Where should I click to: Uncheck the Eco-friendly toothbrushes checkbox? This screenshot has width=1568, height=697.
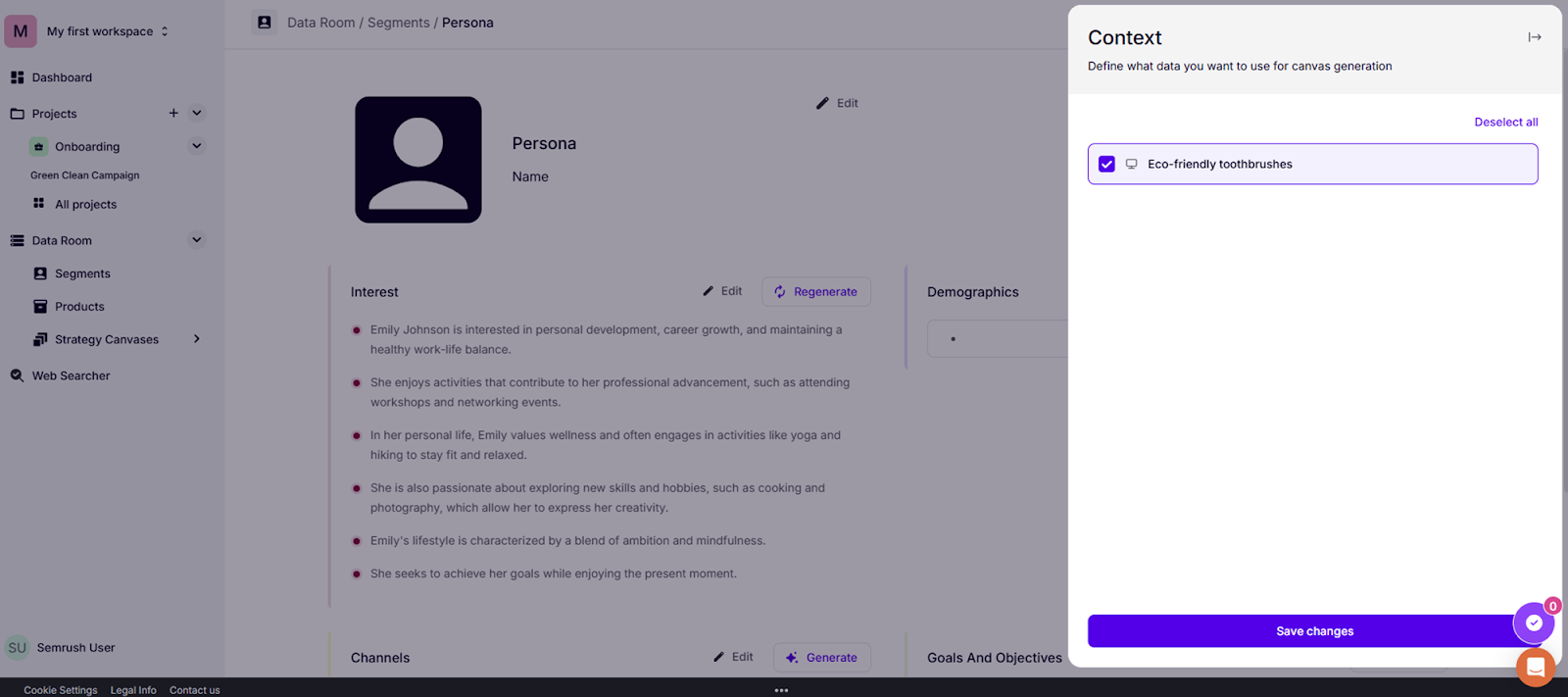pos(1106,164)
